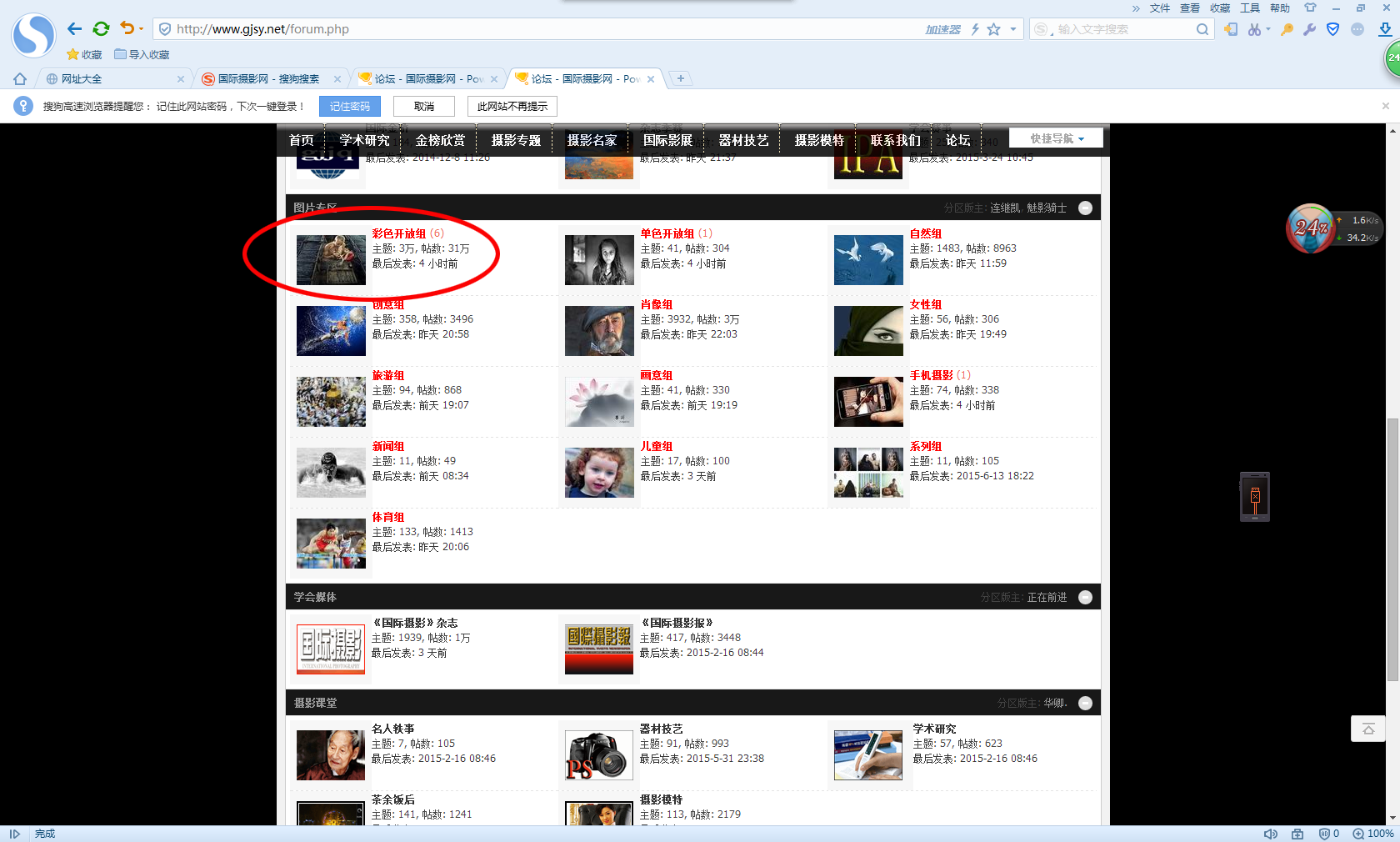Click the home page icon

click(x=20, y=79)
